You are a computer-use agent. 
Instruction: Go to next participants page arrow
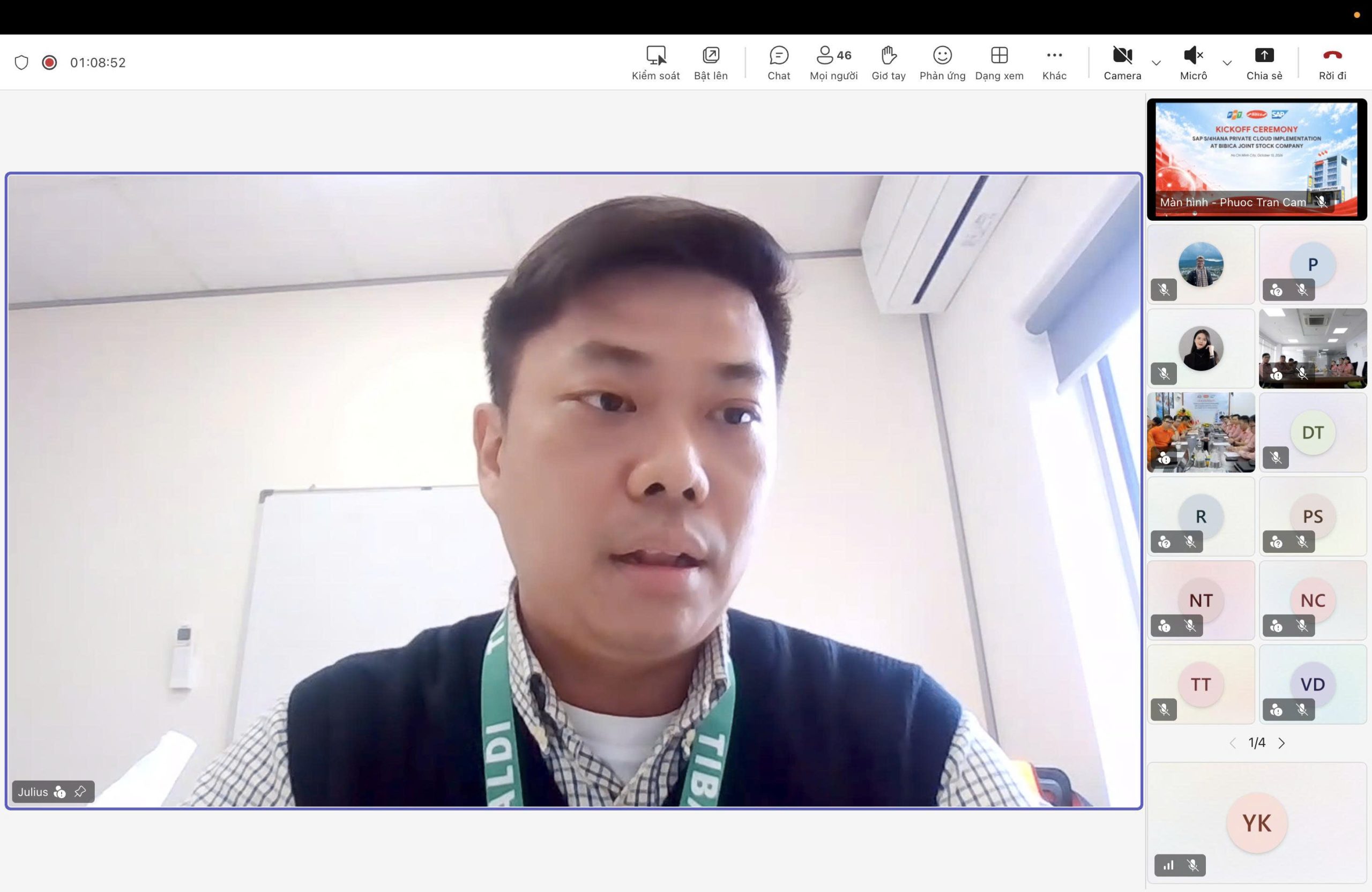1281,743
